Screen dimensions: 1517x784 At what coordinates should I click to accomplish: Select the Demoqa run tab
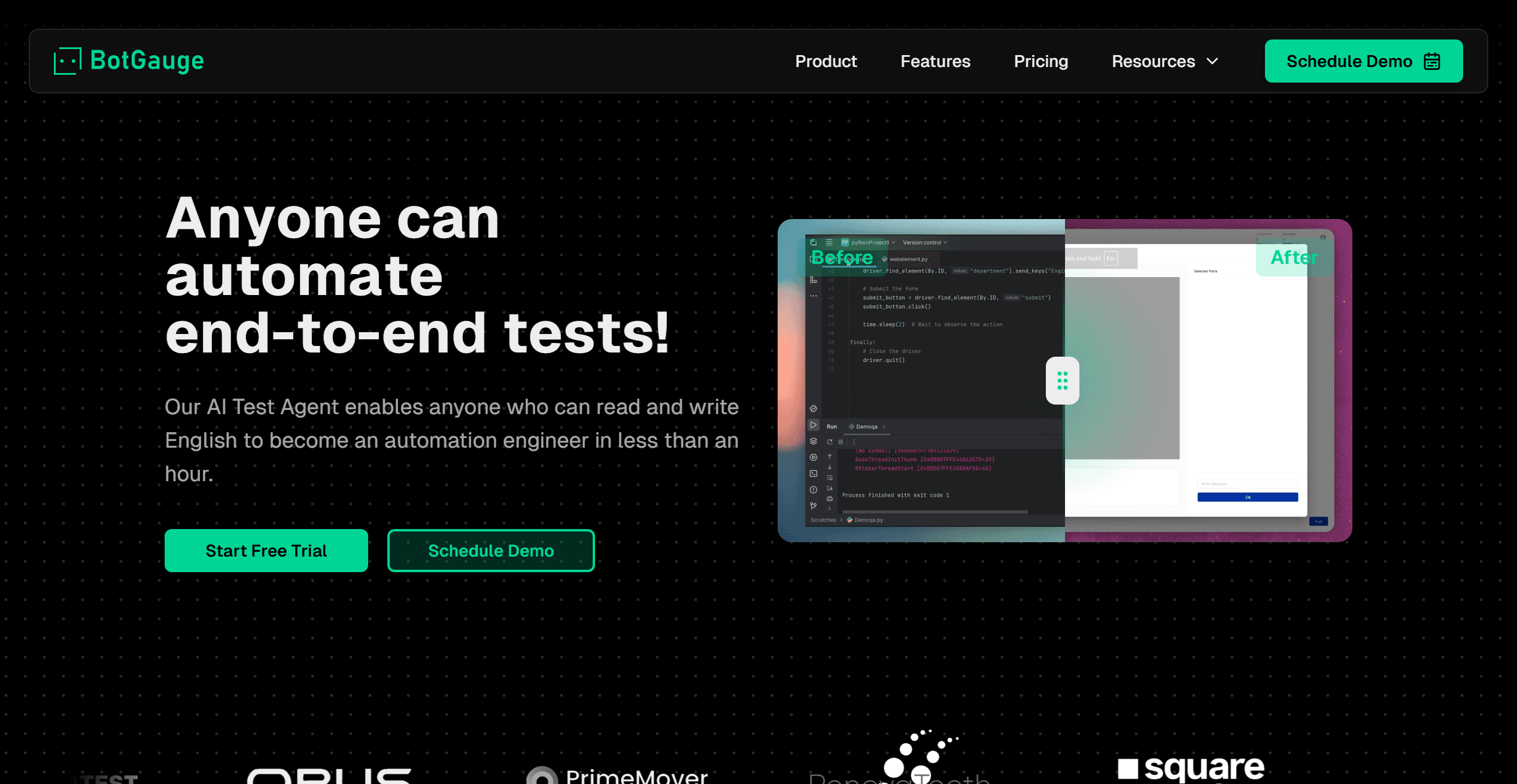pos(866,427)
